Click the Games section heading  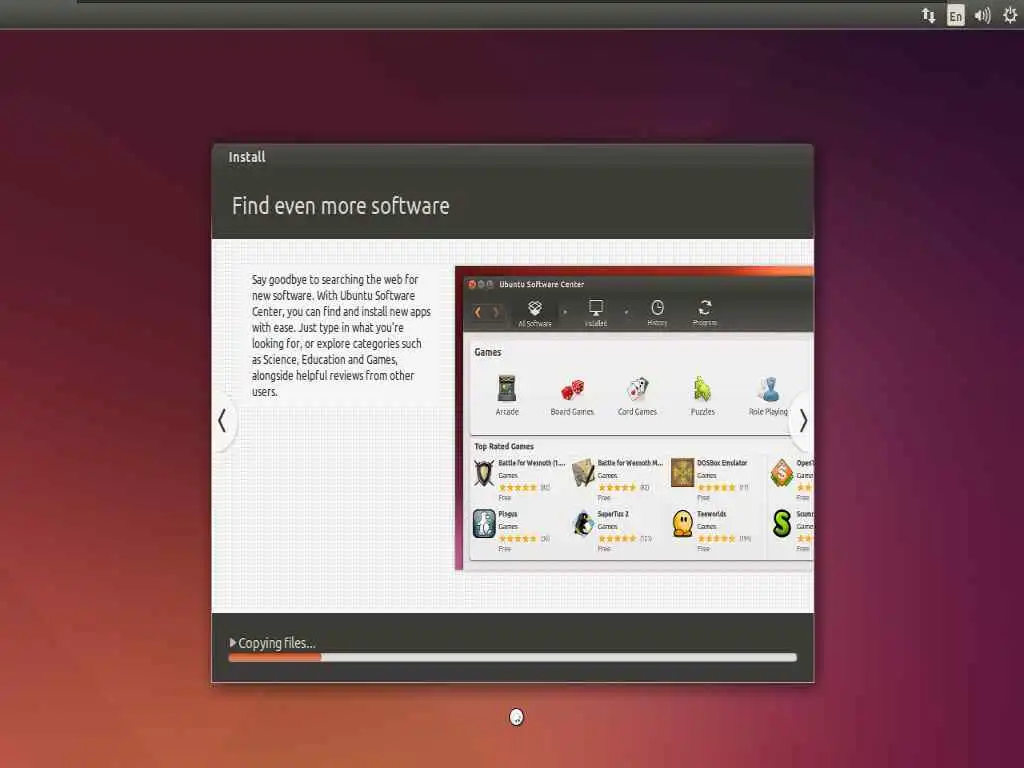(x=488, y=352)
